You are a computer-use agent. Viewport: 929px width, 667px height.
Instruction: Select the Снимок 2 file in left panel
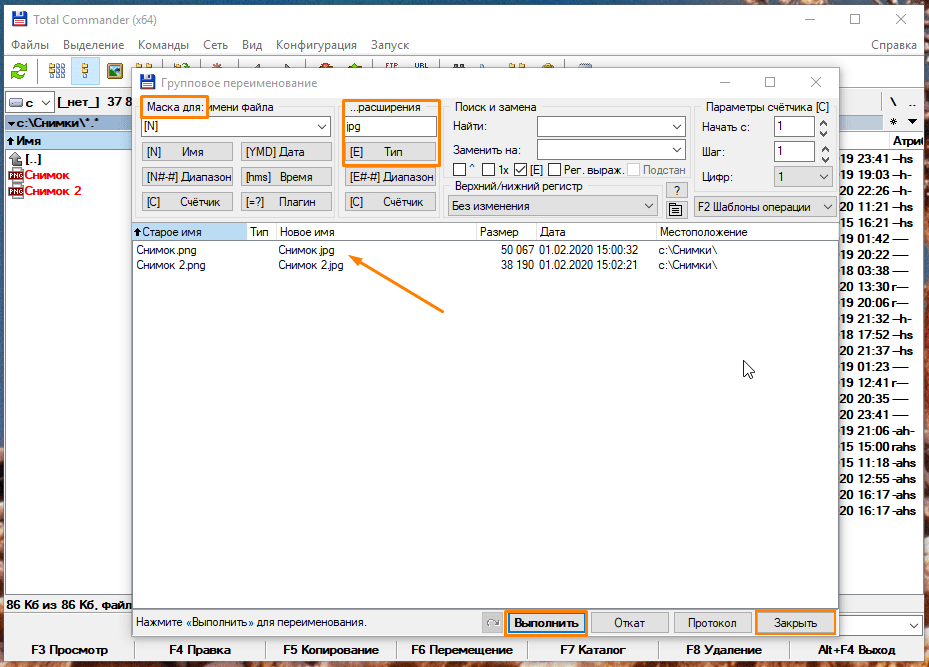click(x=45, y=191)
